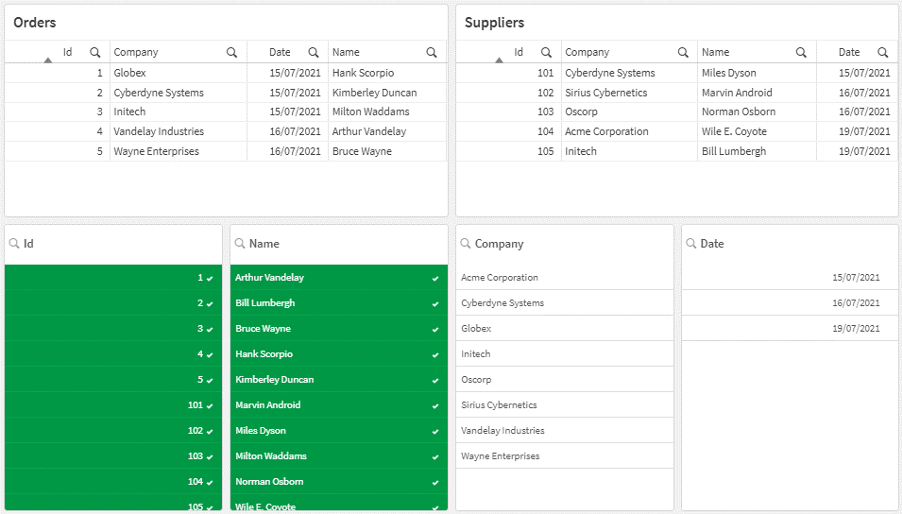Deselect Id value 103 in filter pane
Image resolution: width=902 pixels, height=514 pixels.
click(x=113, y=456)
